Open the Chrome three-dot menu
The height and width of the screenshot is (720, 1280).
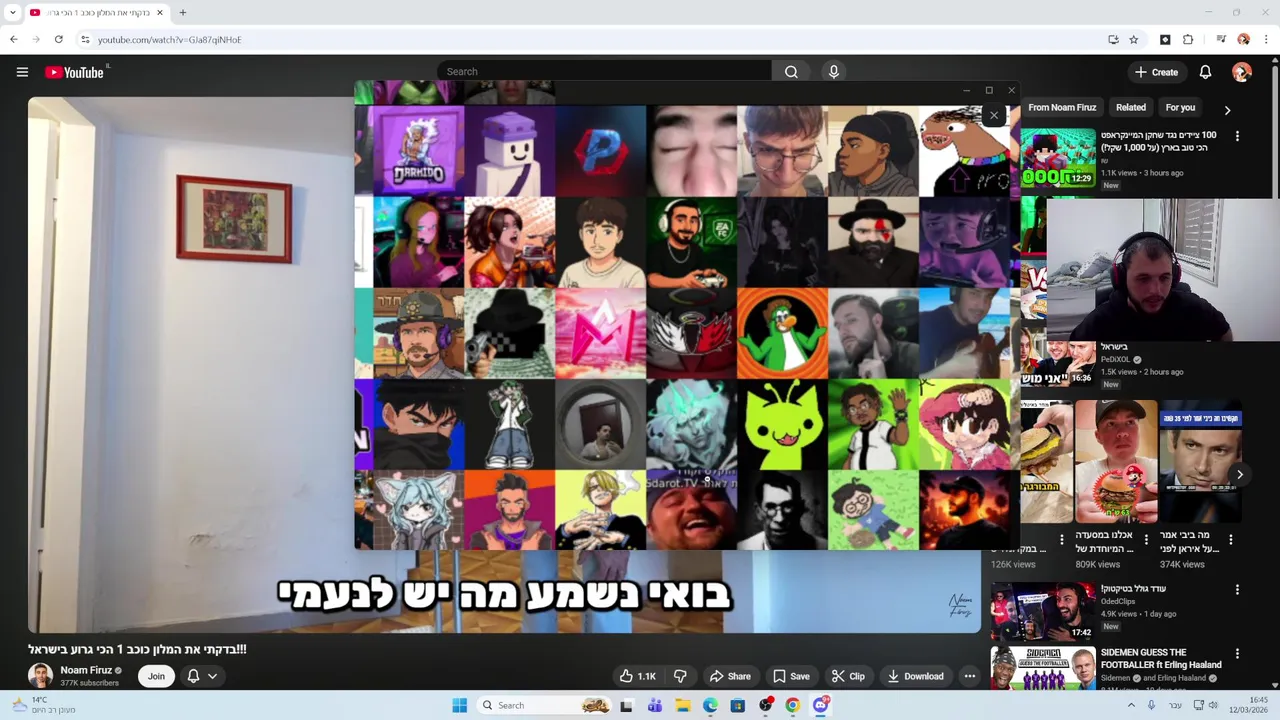click(1266, 40)
